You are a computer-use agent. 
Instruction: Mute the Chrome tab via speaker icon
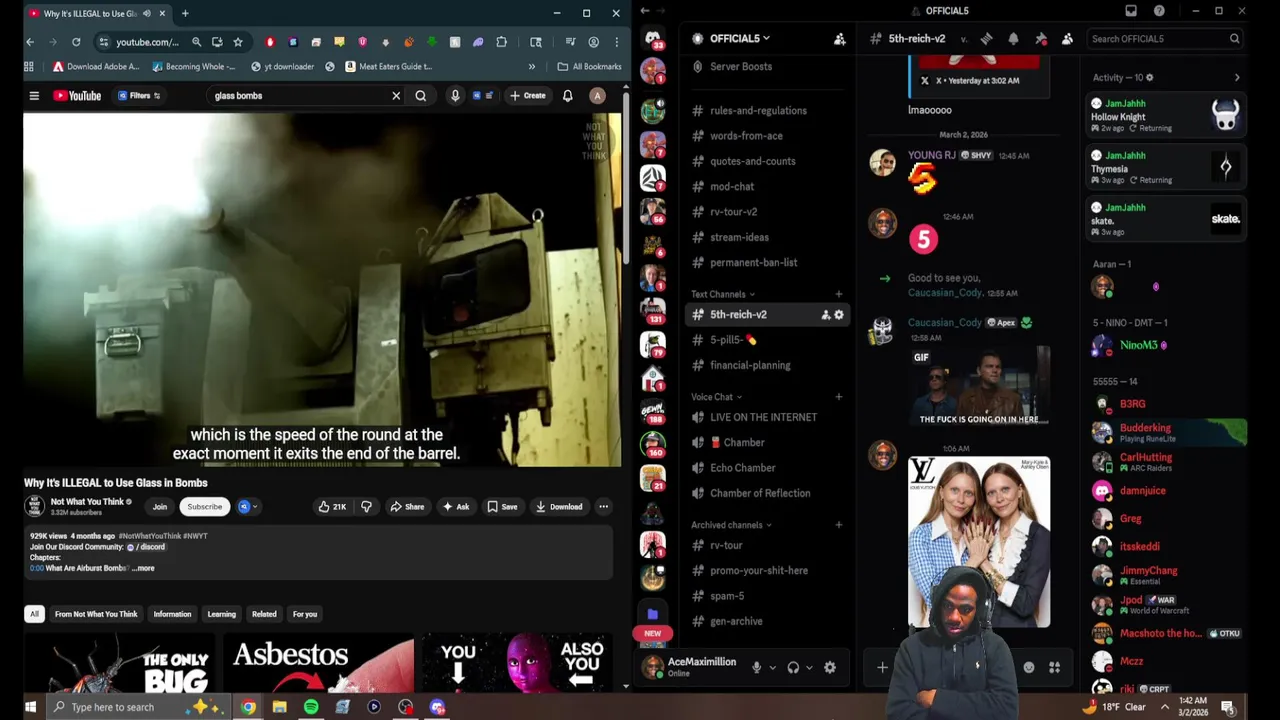coord(147,14)
